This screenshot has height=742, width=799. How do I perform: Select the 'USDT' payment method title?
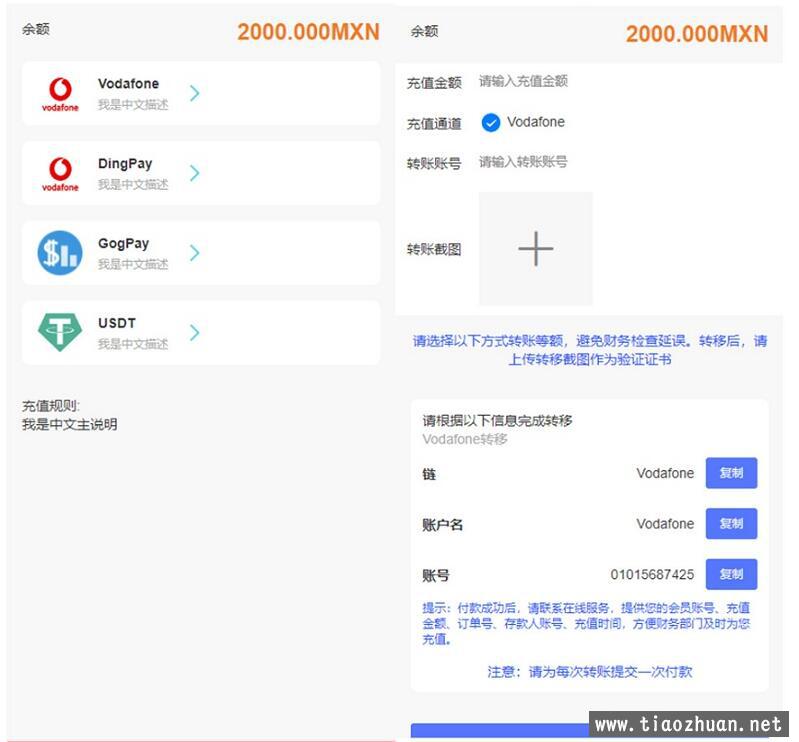tap(117, 323)
